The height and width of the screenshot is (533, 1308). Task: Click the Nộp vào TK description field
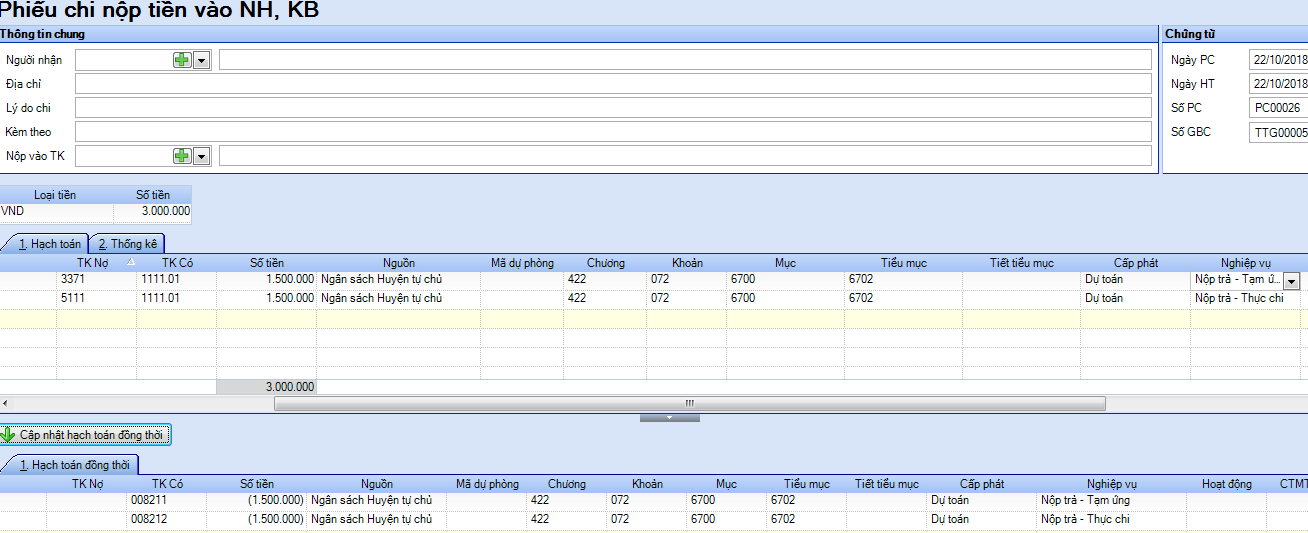pos(685,156)
